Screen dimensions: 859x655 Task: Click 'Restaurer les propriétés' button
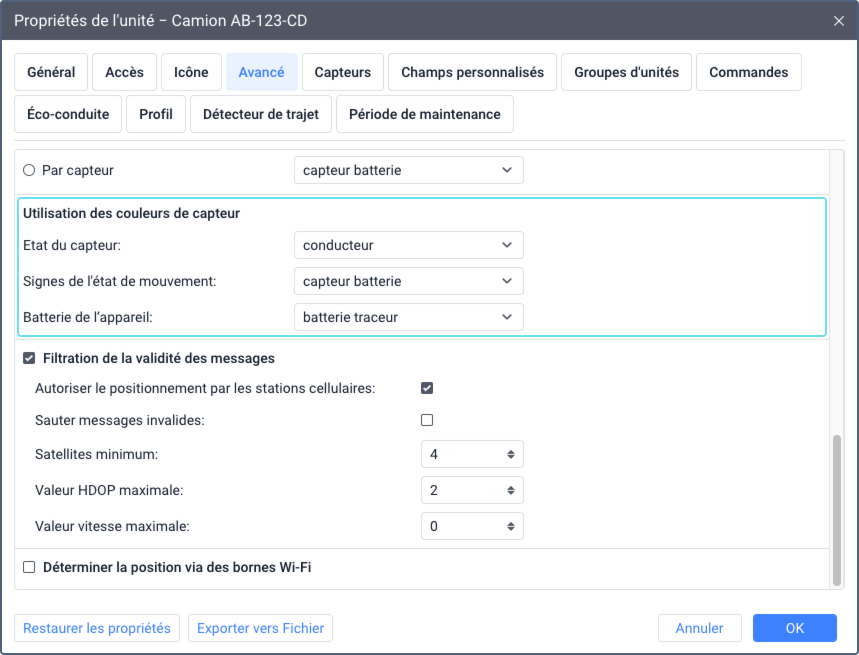(97, 628)
